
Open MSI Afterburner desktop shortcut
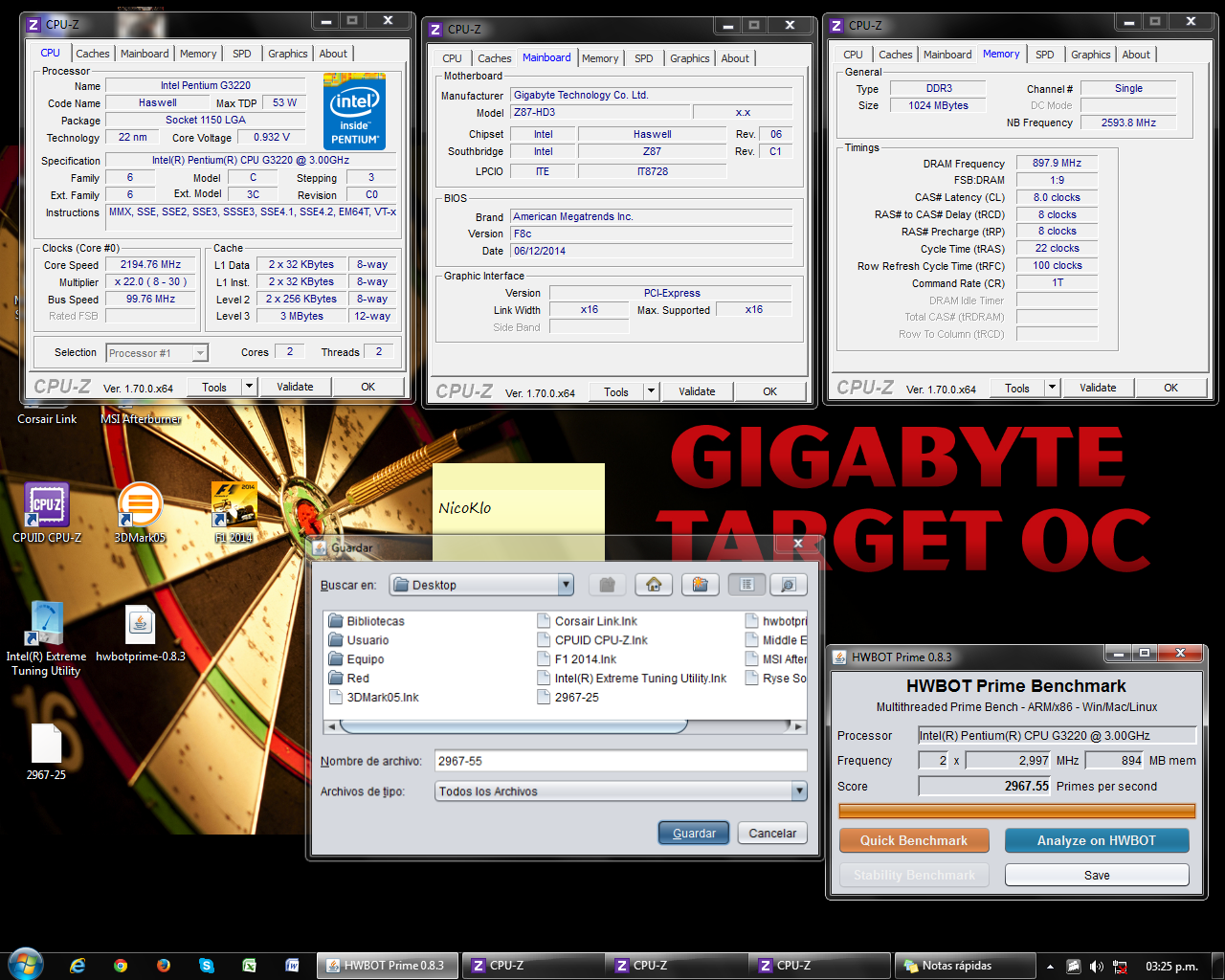pos(141,419)
